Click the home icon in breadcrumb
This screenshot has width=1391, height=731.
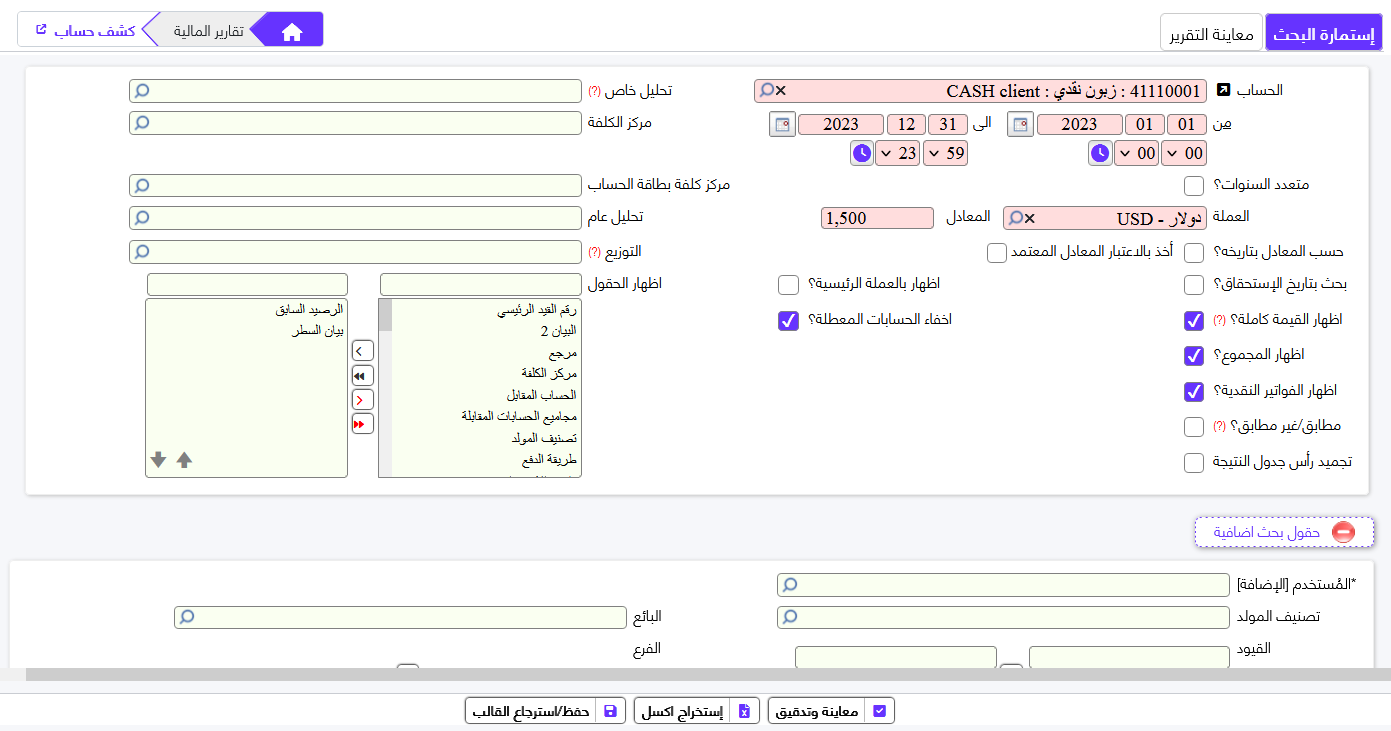pos(292,32)
